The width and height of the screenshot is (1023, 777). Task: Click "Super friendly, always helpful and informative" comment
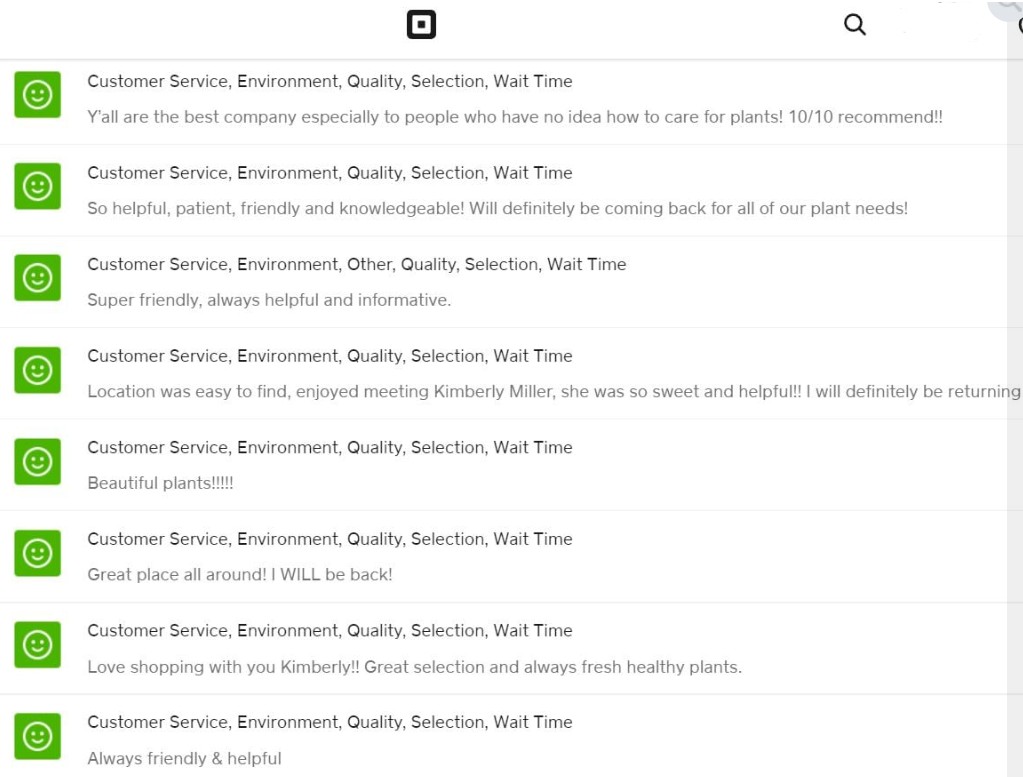(x=269, y=300)
